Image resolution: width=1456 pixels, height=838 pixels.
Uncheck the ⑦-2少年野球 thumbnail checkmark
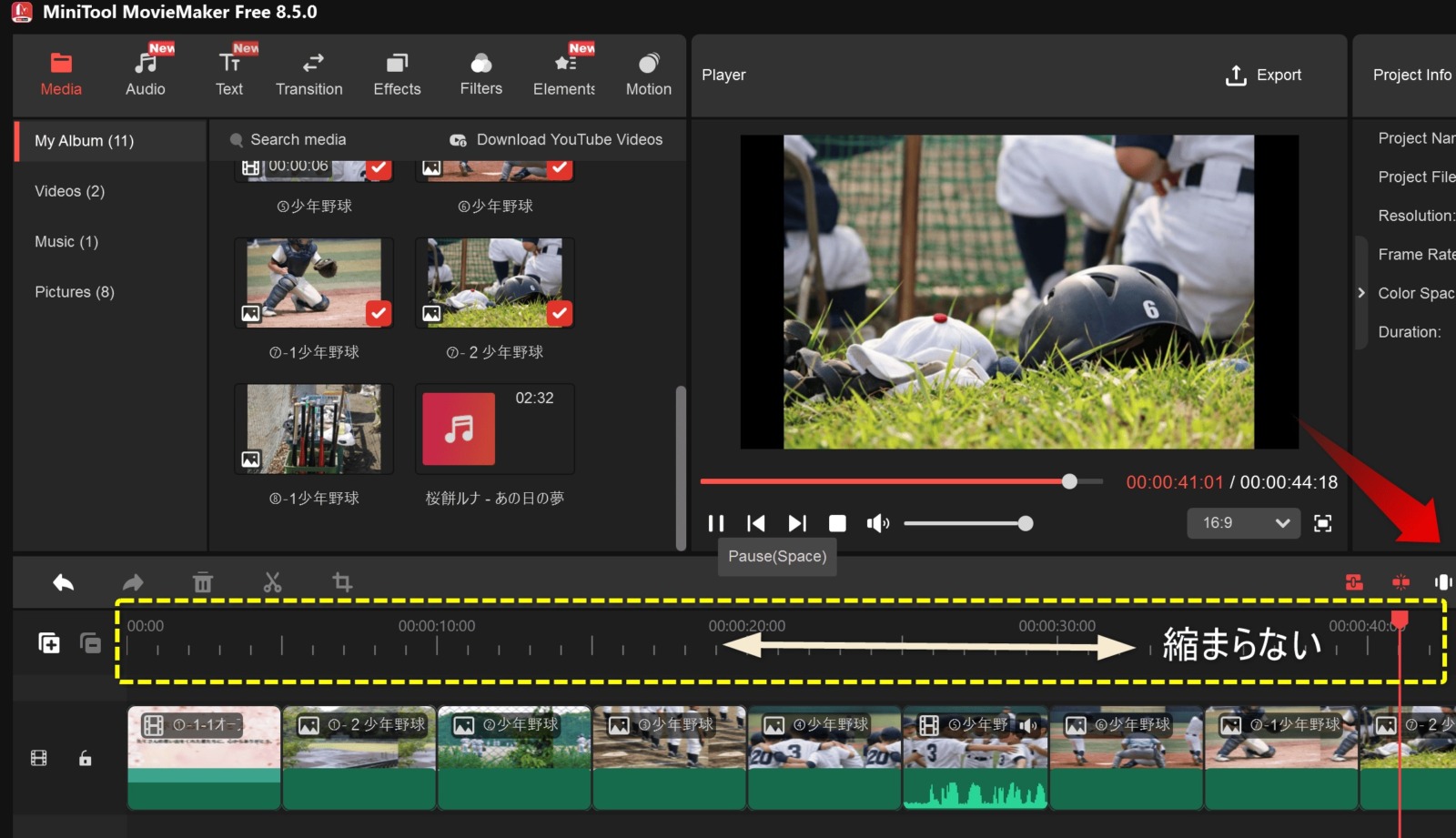(559, 313)
